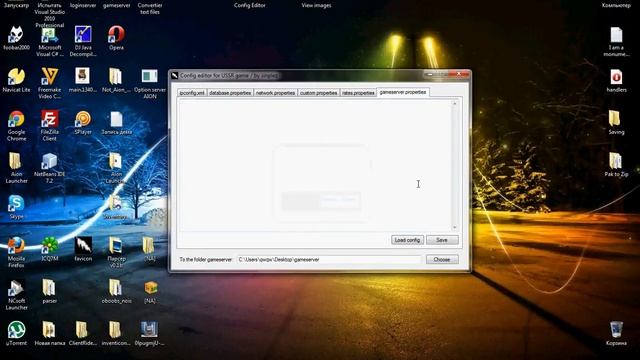Viewport: 640px width, 360px height.
Task: Launch the SPlayer shortcut
Action: (83, 119)
